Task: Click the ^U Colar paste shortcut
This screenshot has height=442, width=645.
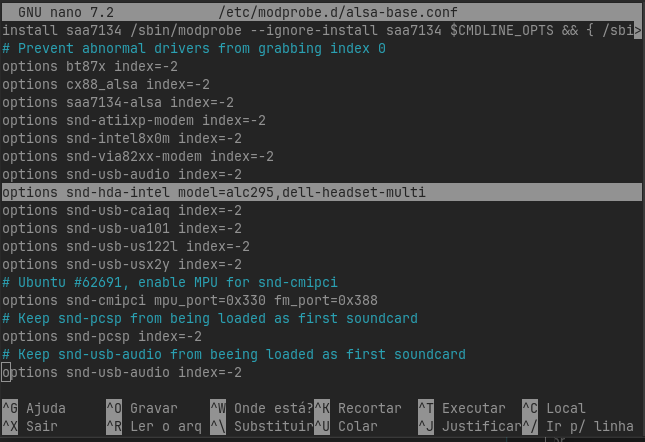Action: point(350,426)
